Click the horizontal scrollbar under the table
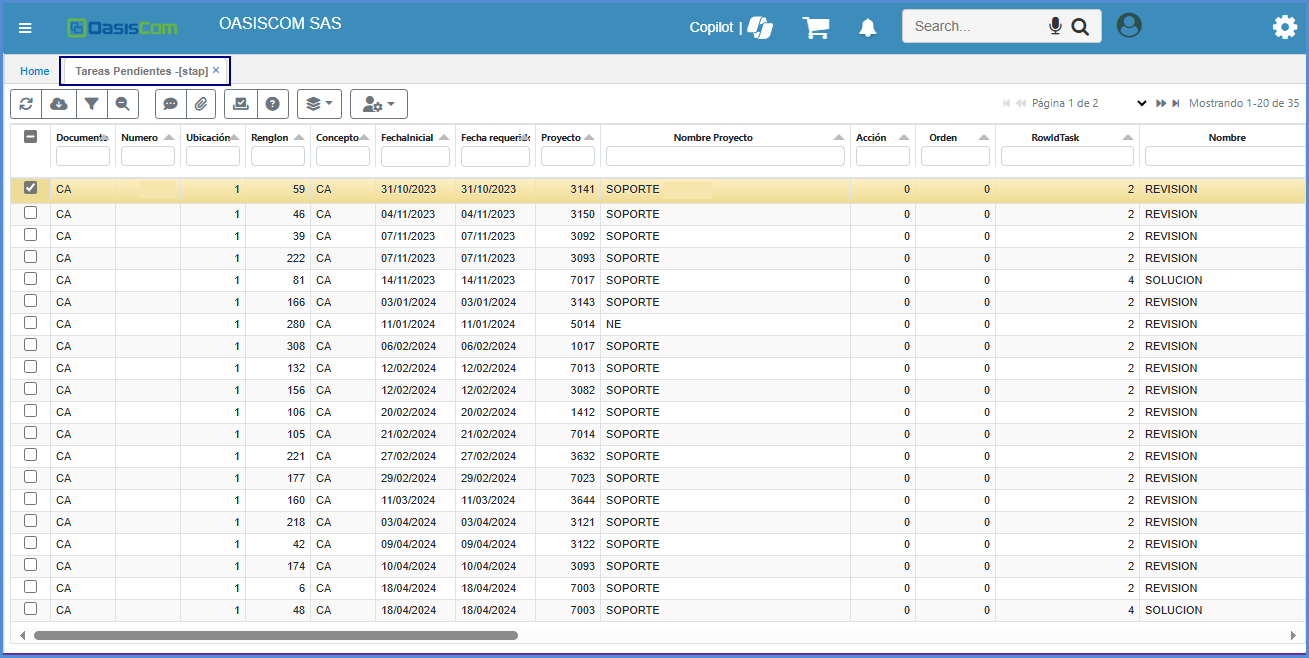This screenshot has height=658, width=1309. click(x=275, y=635)
